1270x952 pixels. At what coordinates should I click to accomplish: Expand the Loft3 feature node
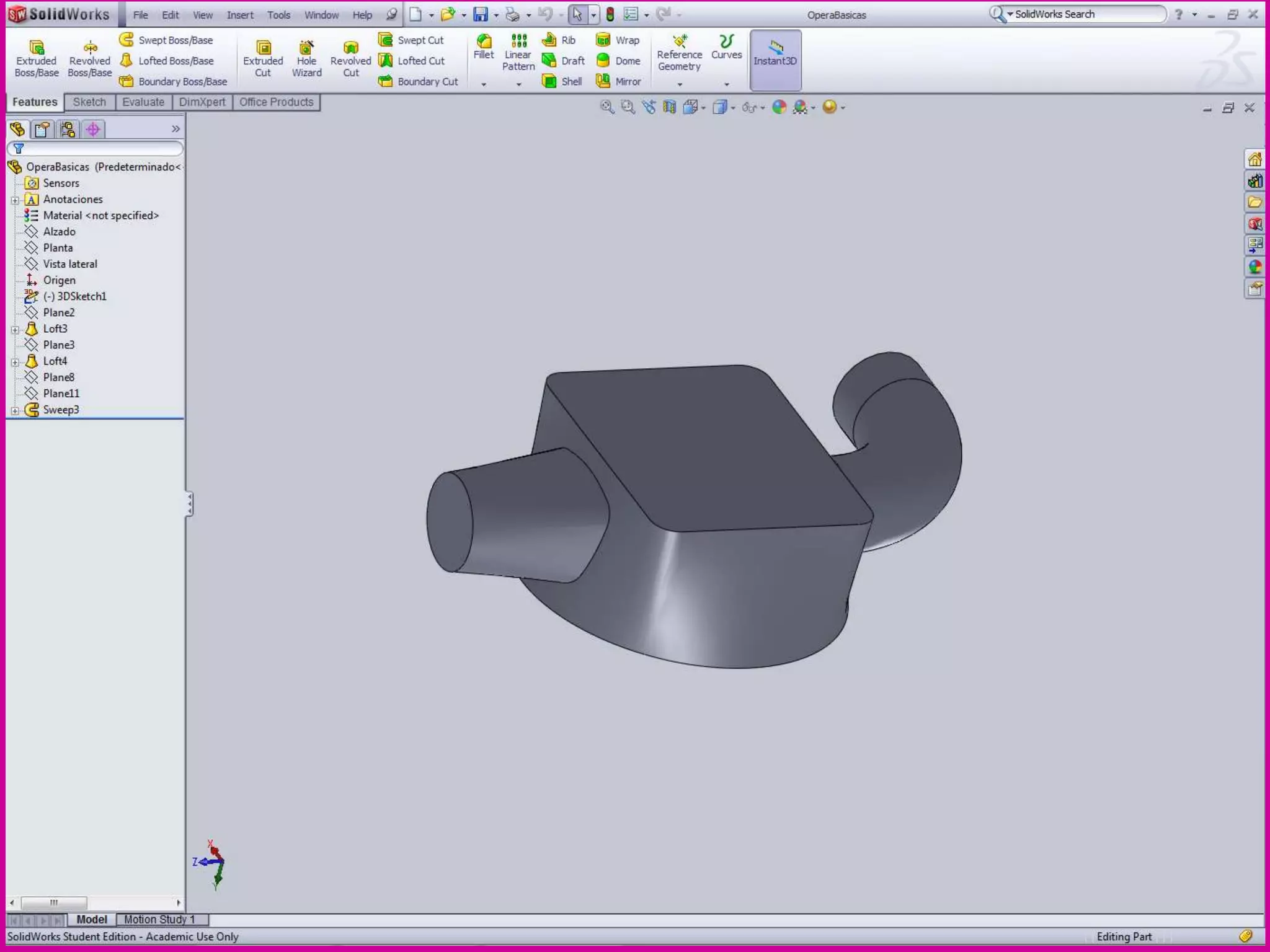coord(15,329)
